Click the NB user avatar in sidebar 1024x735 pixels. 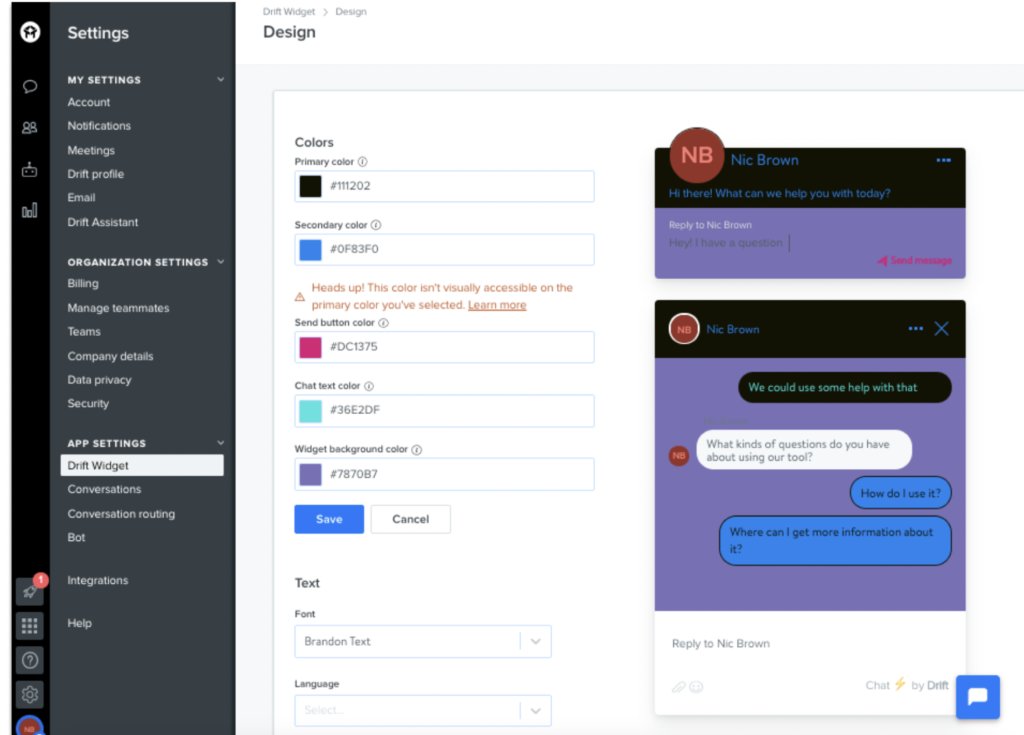[x=30, y=727]
